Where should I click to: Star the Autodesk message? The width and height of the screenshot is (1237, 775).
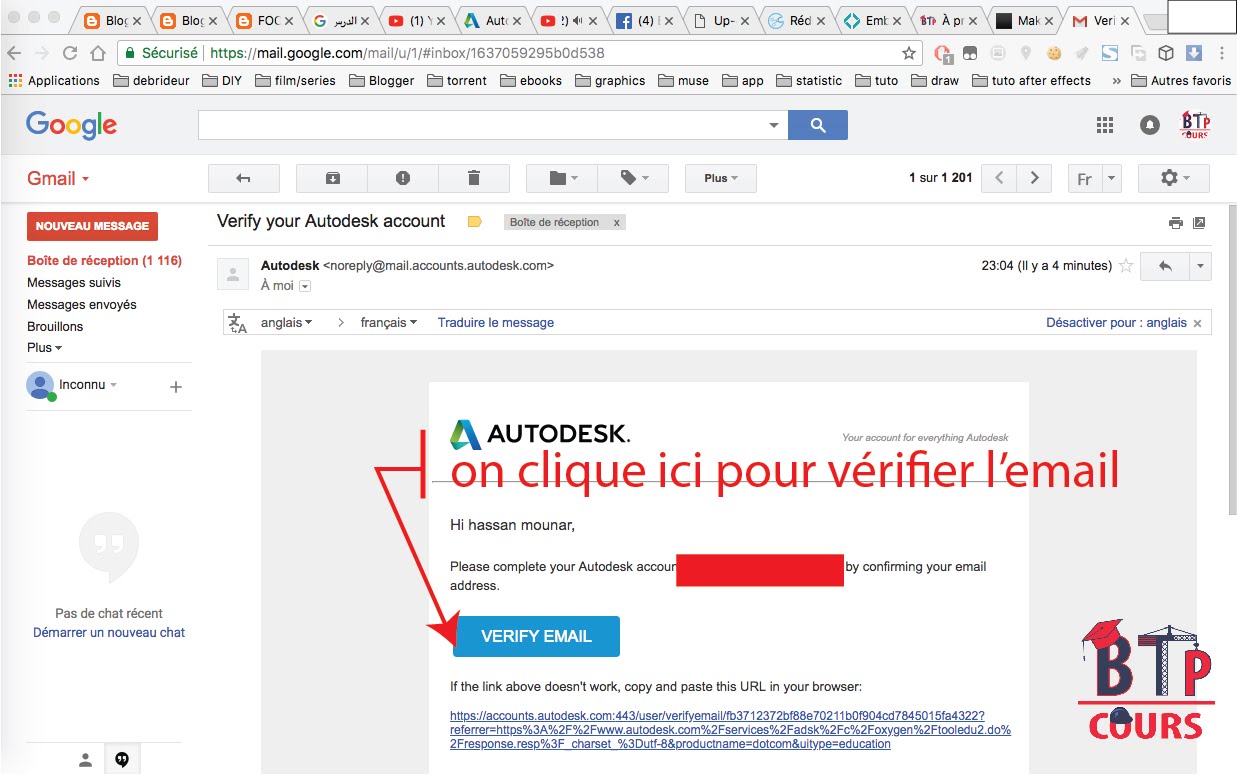[1126, 266]
